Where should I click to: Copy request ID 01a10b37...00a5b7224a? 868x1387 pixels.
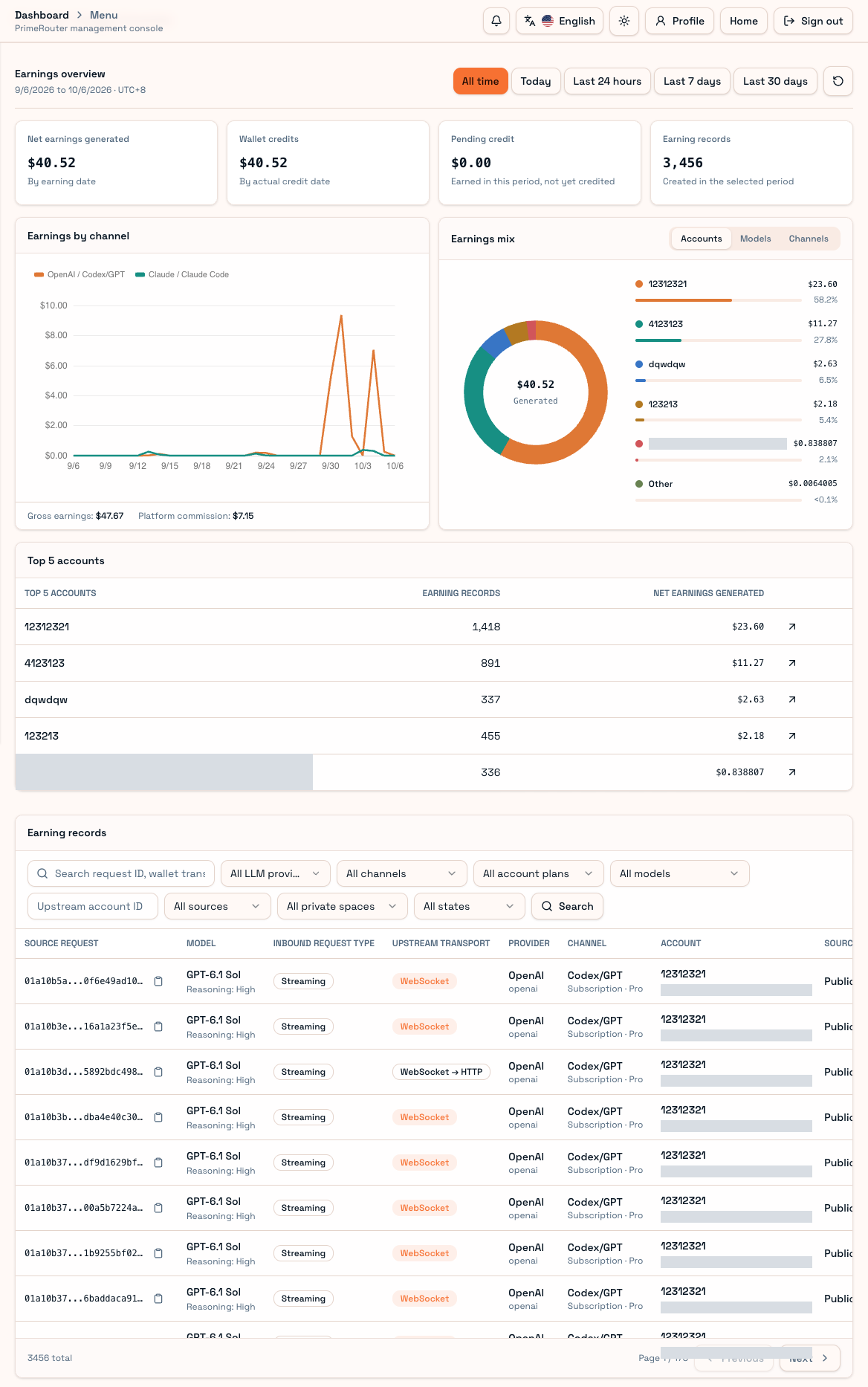click(x=158, y=1208)
